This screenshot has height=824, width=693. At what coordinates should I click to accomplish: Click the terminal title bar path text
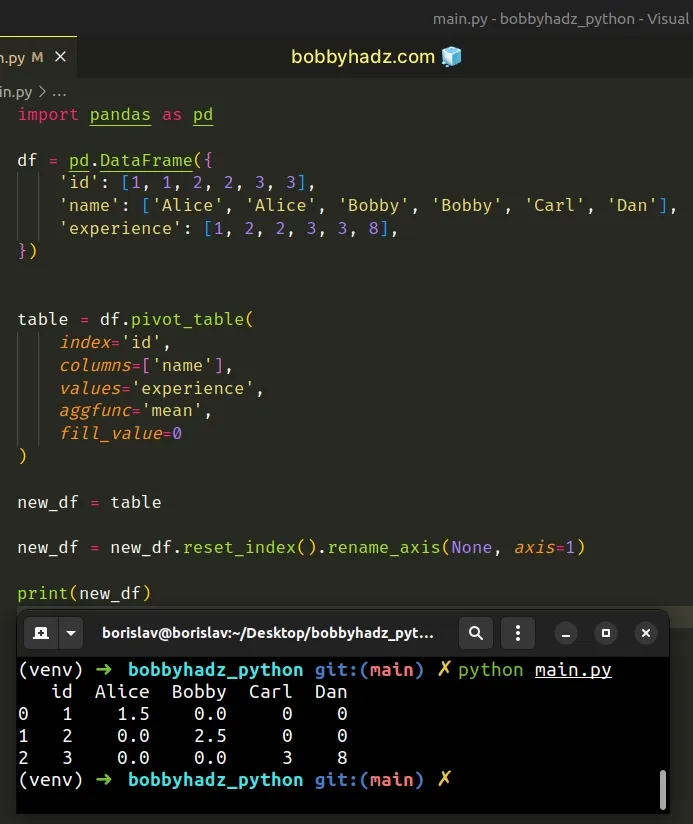(268, 633)
